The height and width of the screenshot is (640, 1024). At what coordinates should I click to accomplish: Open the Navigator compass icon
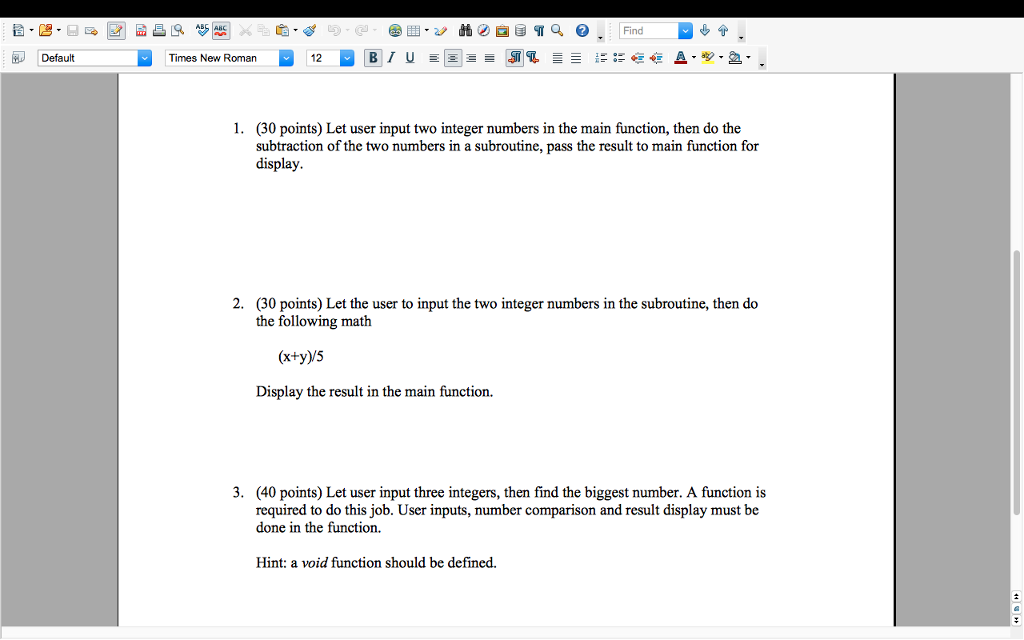(483, 31)
